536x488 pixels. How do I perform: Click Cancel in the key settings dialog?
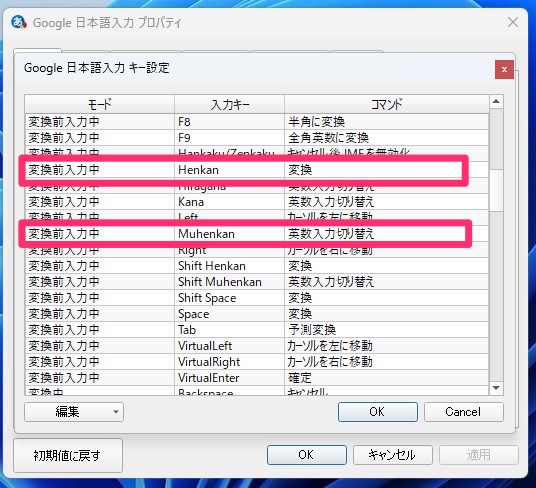coord(464,412)
